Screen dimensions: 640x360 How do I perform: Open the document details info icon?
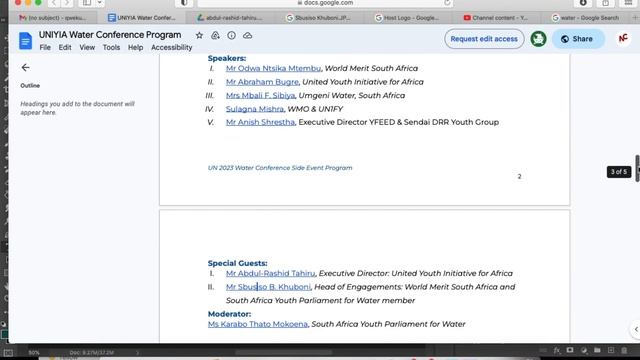[x=231, y=36]
